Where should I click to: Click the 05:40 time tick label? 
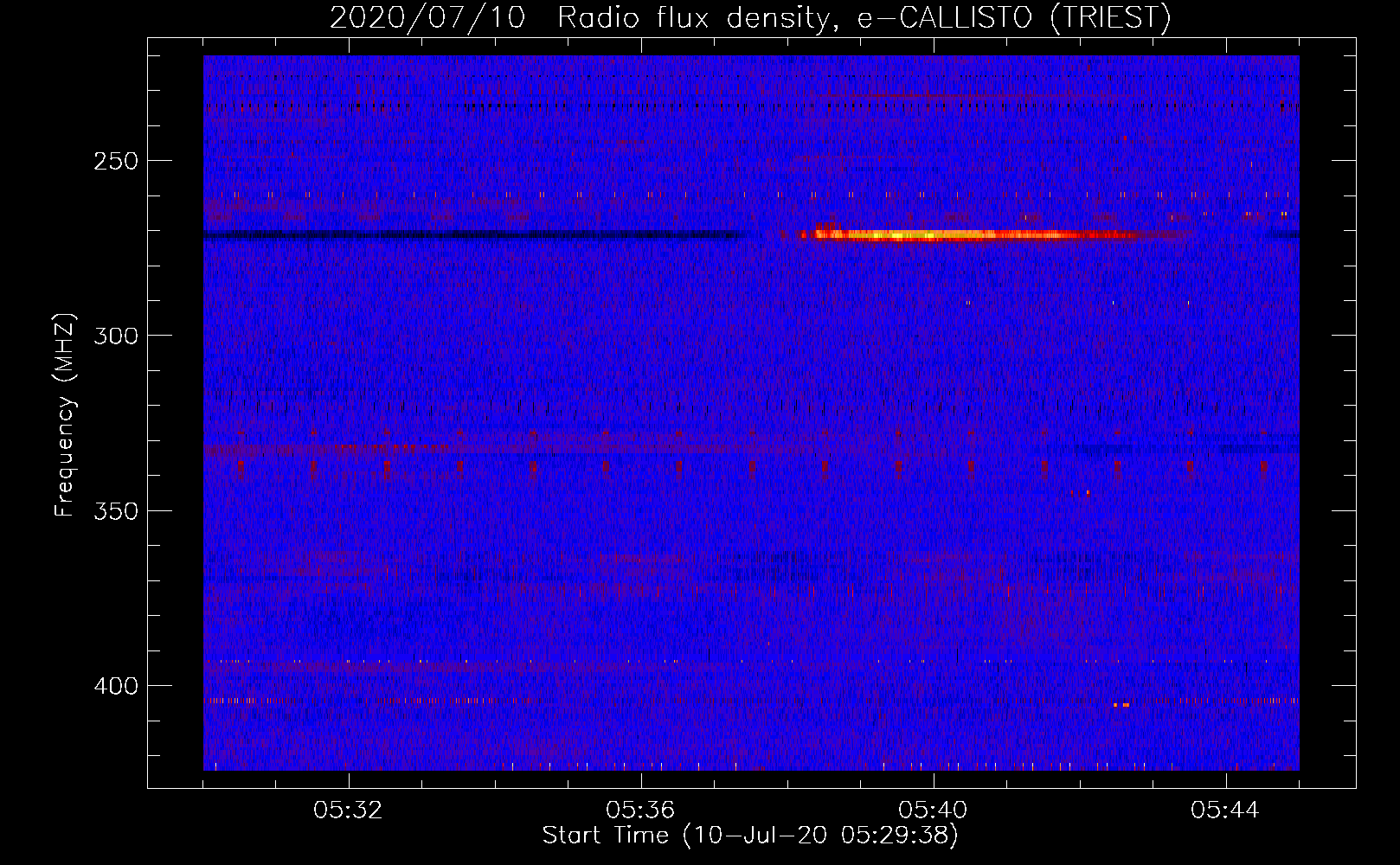[x=933, y=811]
